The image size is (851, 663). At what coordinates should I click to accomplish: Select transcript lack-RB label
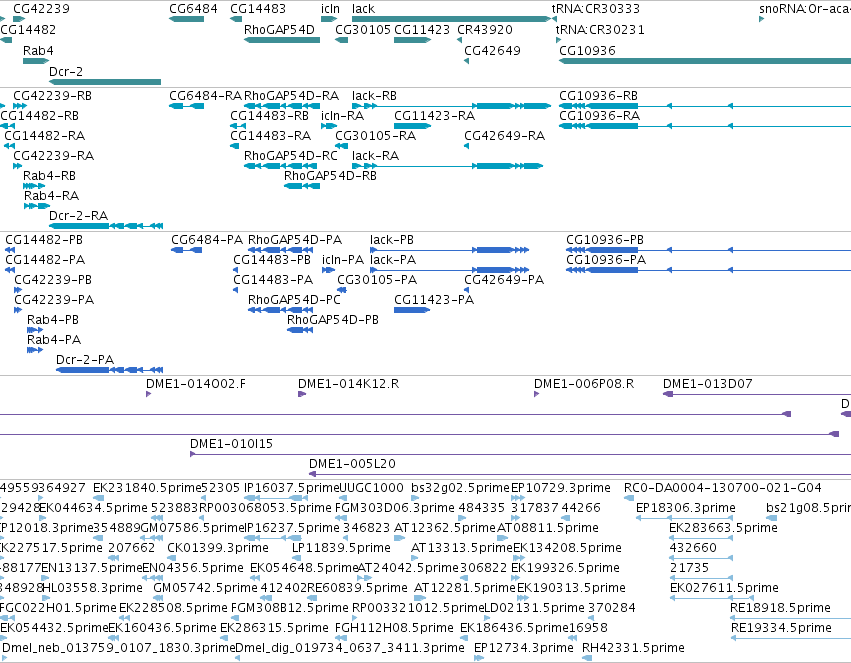374,95
